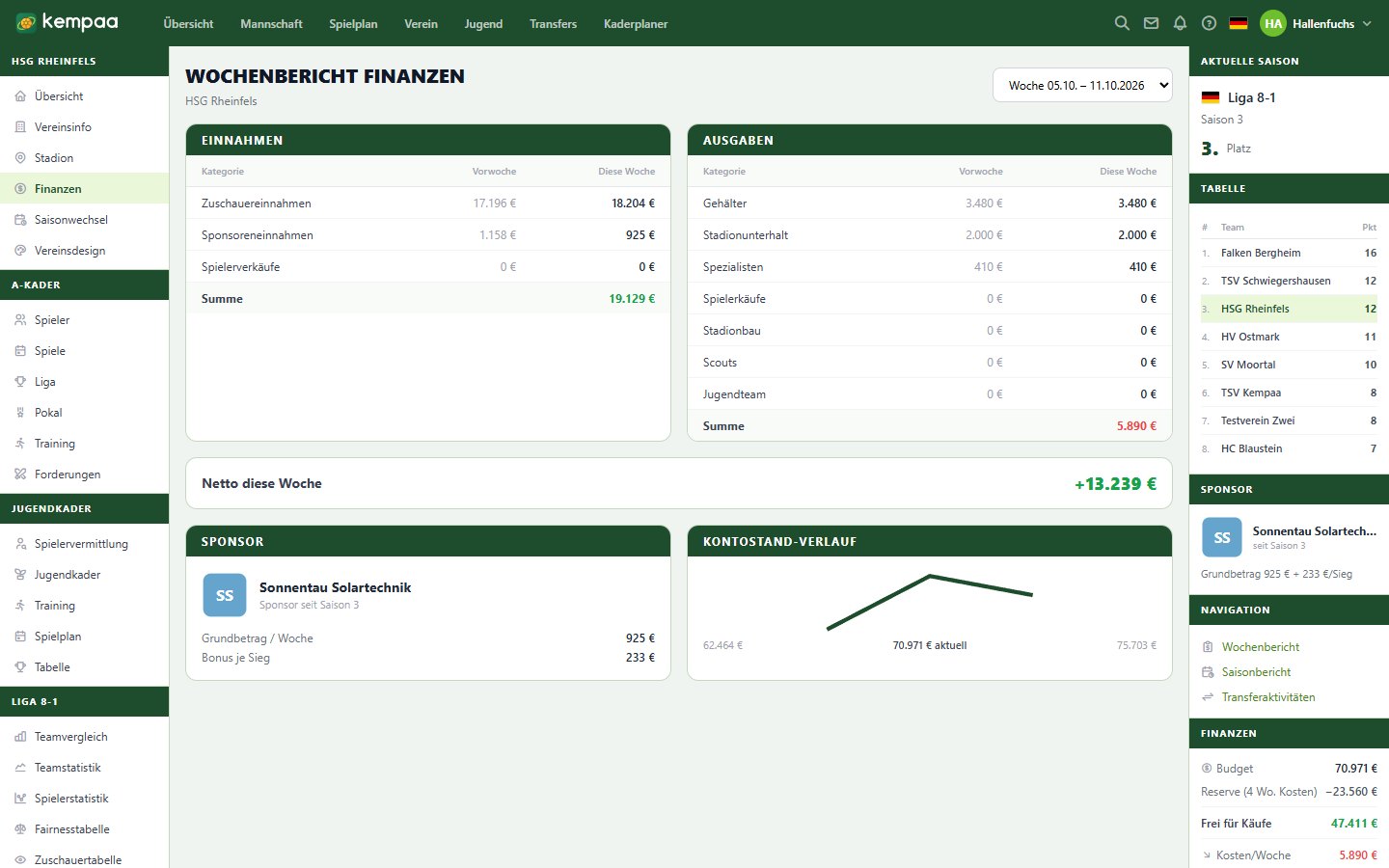Open notifications bell icon
The image size is (1389, 868).
(1180, 23)
